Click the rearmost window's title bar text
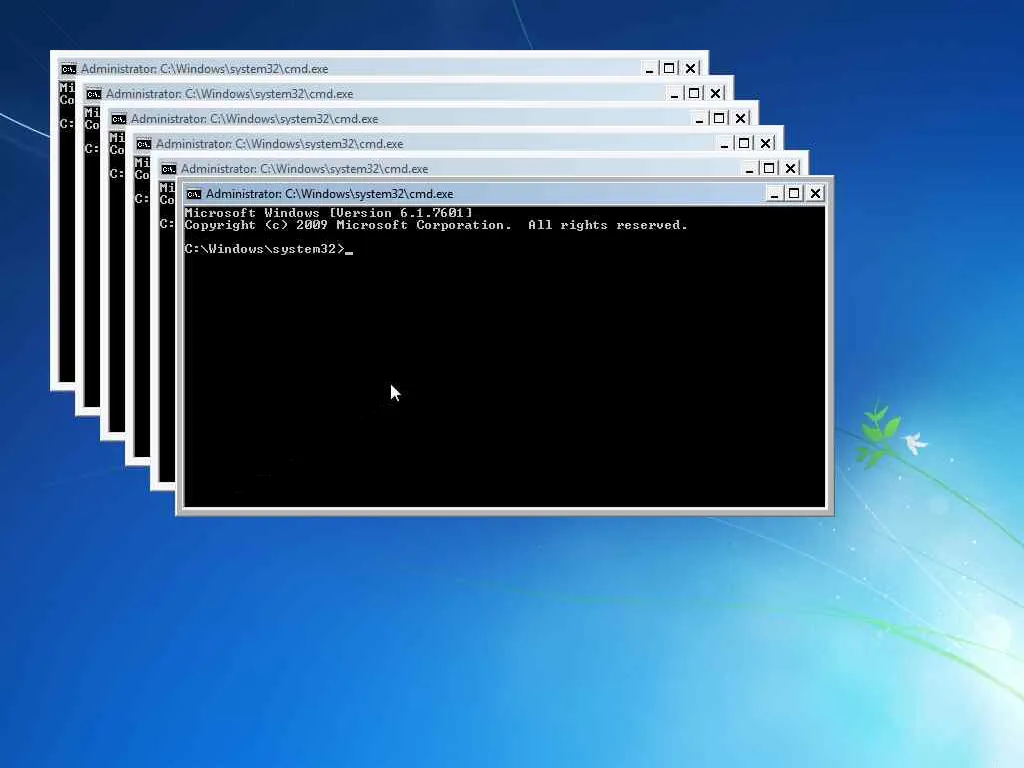Image resolution: width=1024 pixels, height=768 pixels. 204,69
